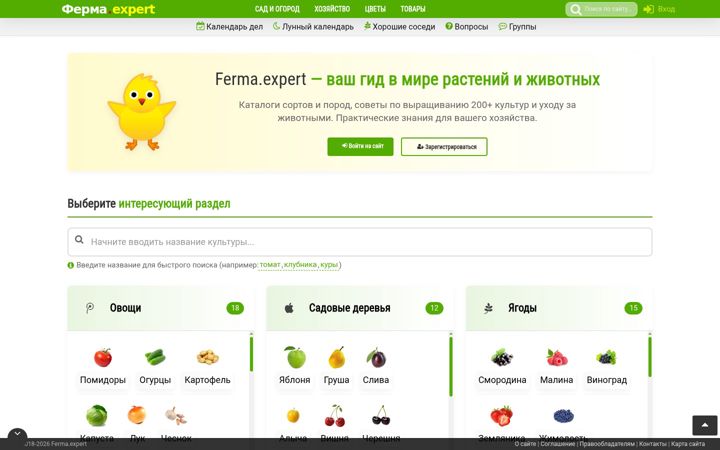Viewport: 720px width, 450px height.
Task: Open the Смородина currant icon
Action: (x=502, y=358)
